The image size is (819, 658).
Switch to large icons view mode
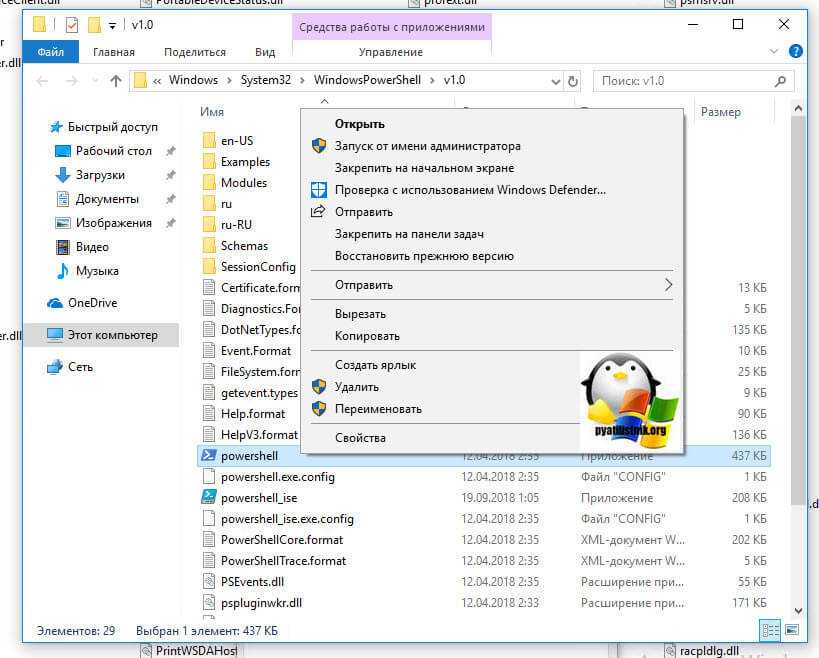(792, 630)
